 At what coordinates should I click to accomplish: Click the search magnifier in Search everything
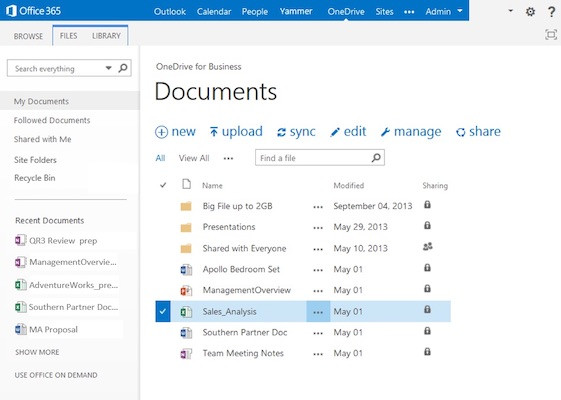click(x=123, y=68)
